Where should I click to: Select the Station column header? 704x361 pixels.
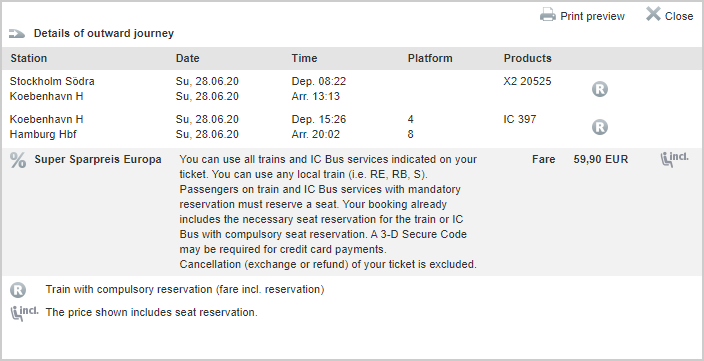(x=29, y=58)
